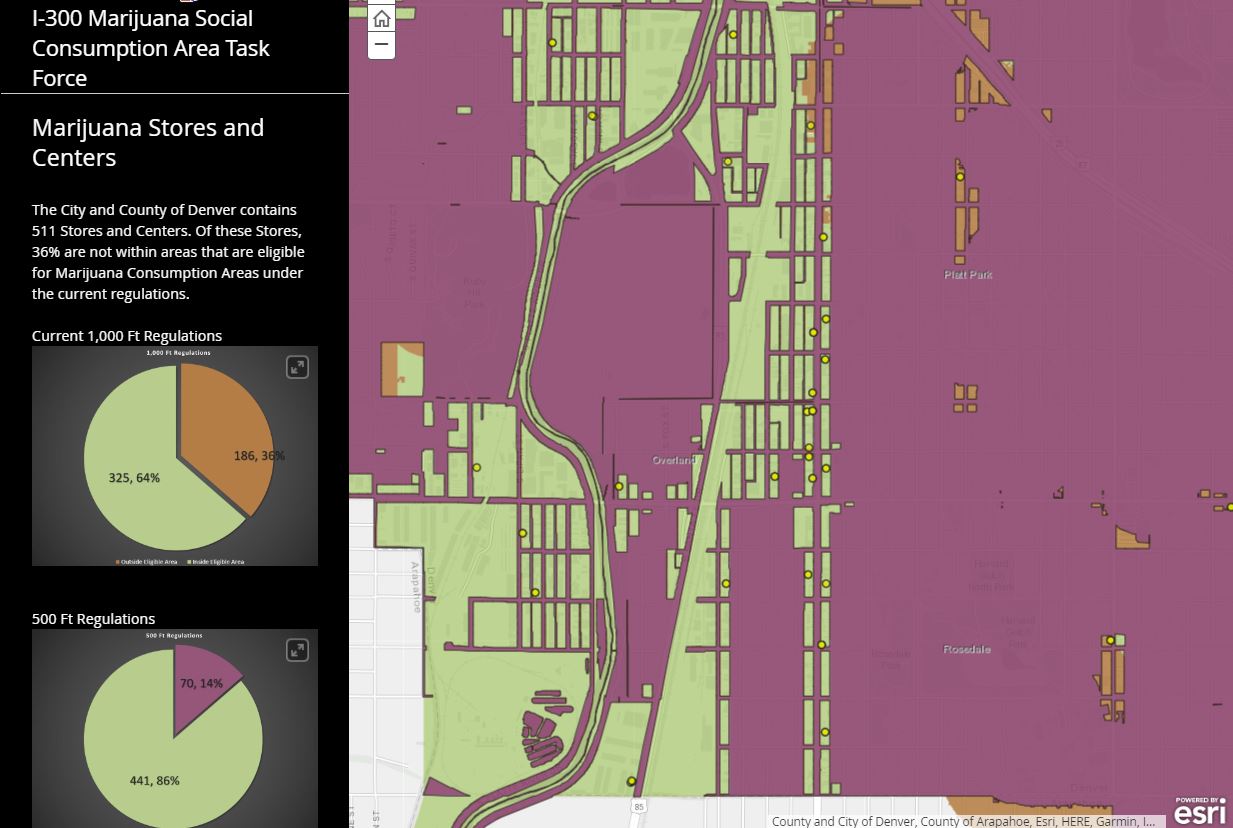Click the Highway 85 shield on map
The width and height of the screenshot is (1233, 828).
pos(639,806)
